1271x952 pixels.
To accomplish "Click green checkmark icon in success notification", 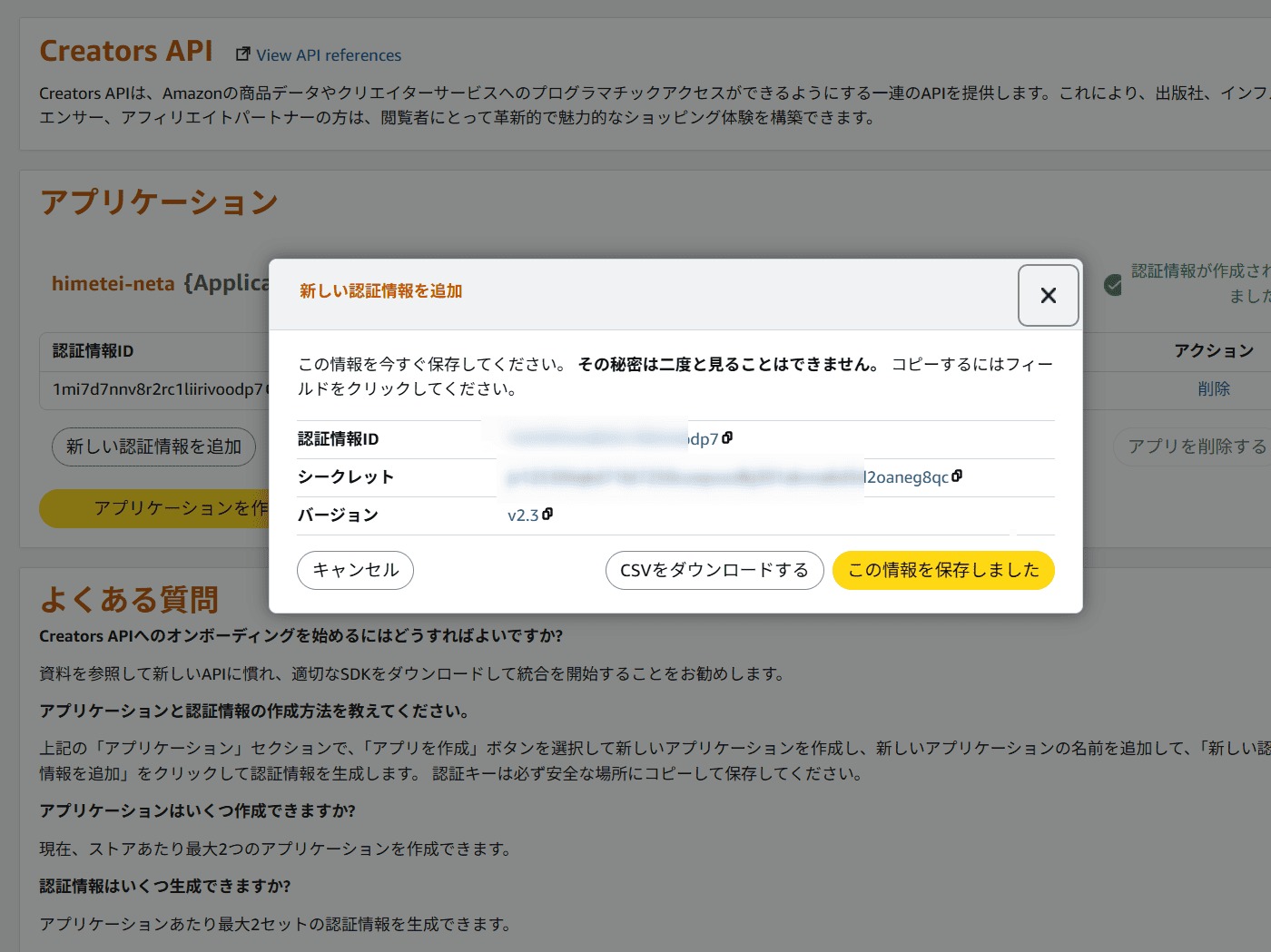I will (x=1112, y=285).
